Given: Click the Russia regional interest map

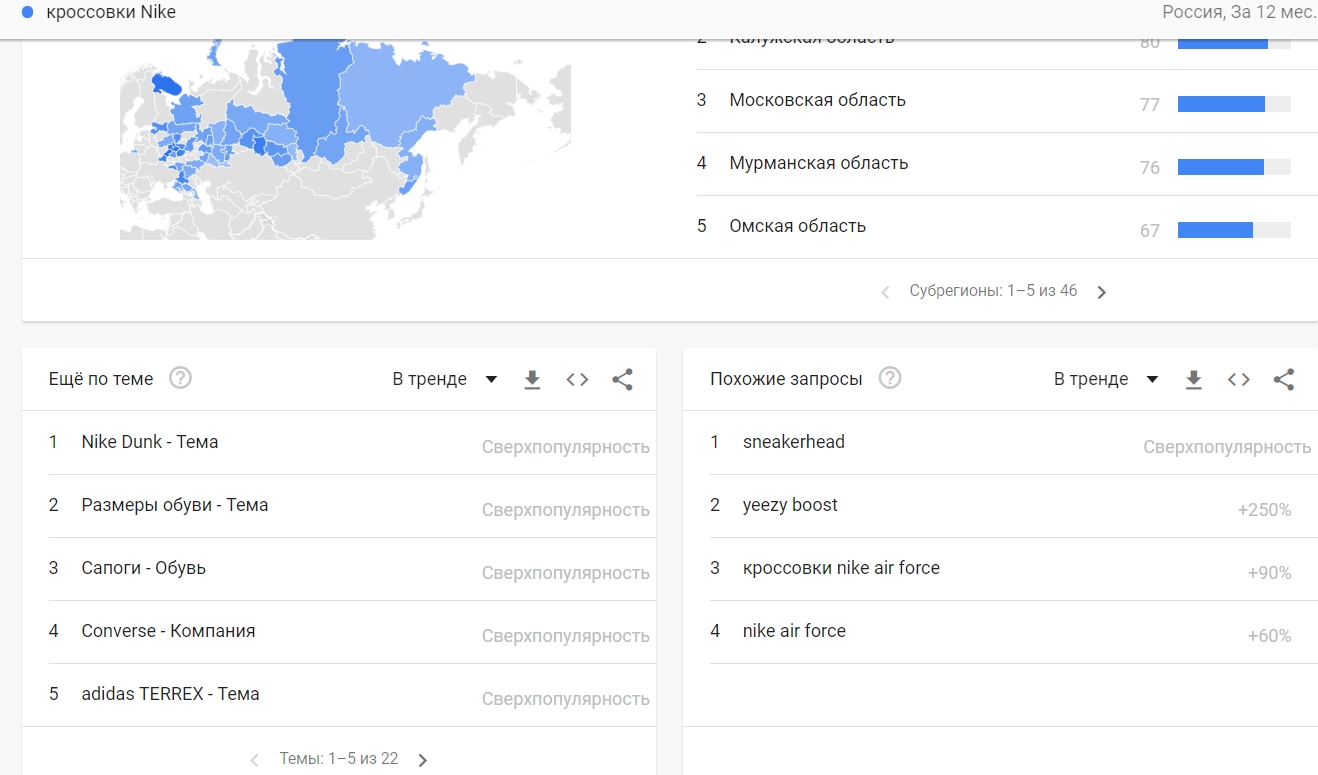Looking at the screenshot, I should pos(345,139).
